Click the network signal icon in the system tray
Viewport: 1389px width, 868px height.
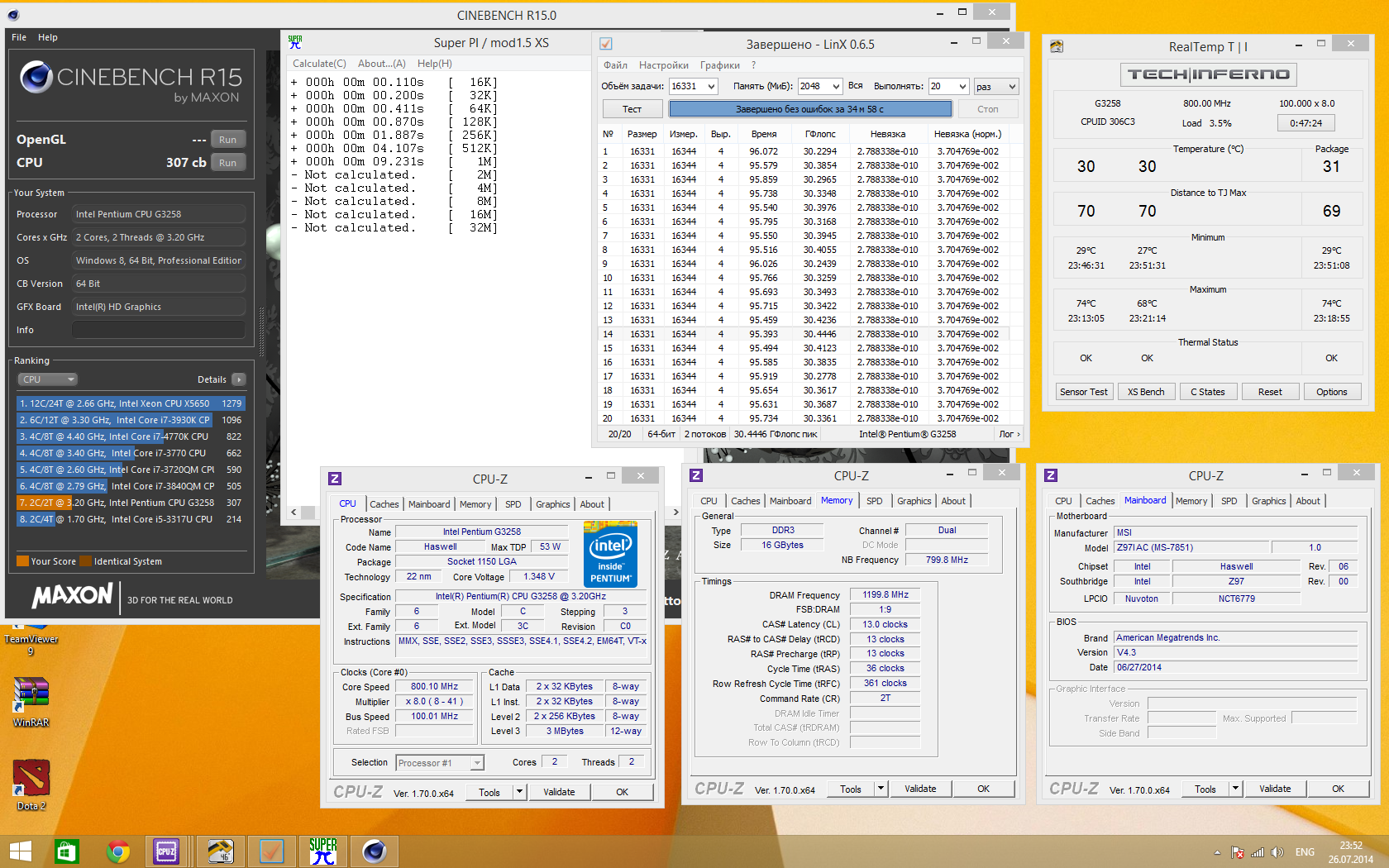click(1258, 852)
